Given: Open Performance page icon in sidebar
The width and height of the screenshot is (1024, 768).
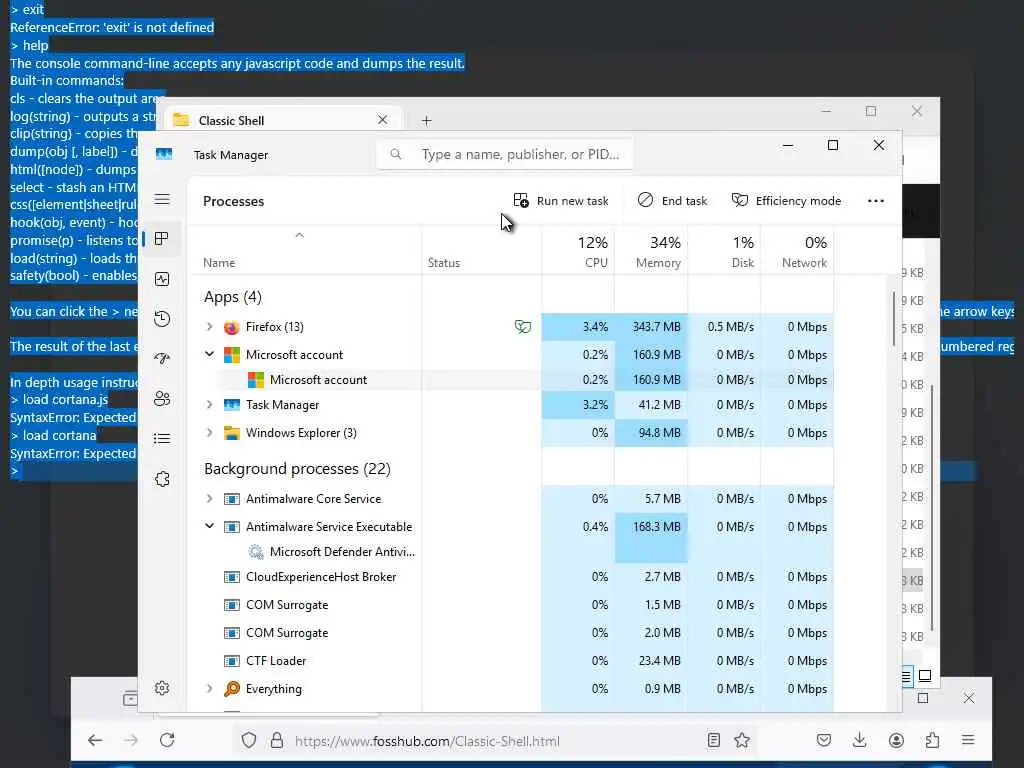Looking at the screenshot, I should click(x=162, y=279).
